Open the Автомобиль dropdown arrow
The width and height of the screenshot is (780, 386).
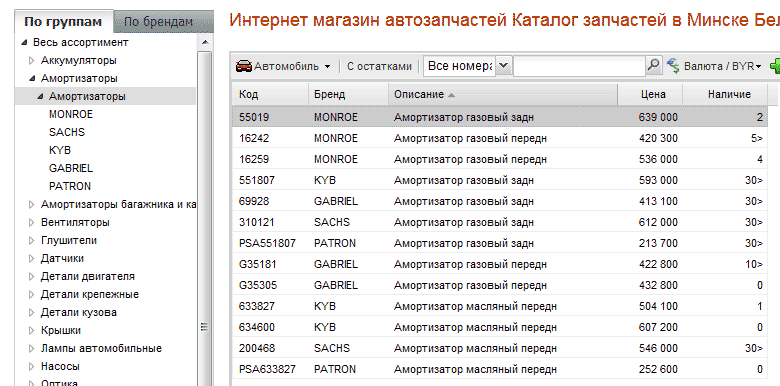point(327,67)
